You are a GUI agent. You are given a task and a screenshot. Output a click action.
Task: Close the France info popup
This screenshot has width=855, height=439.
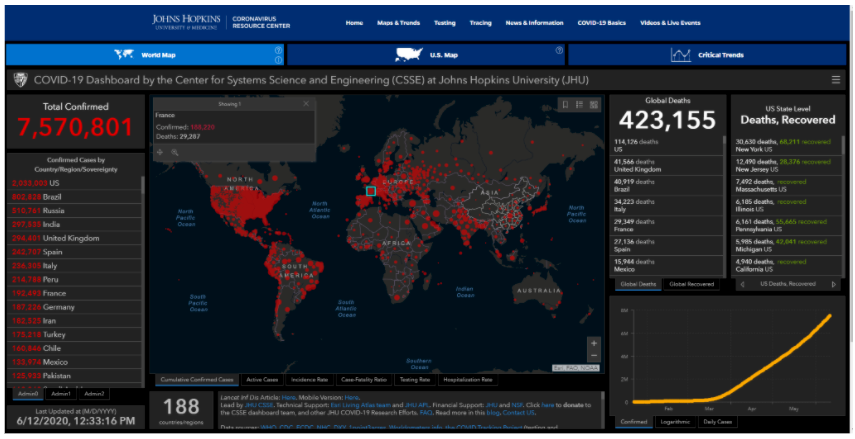306,104
